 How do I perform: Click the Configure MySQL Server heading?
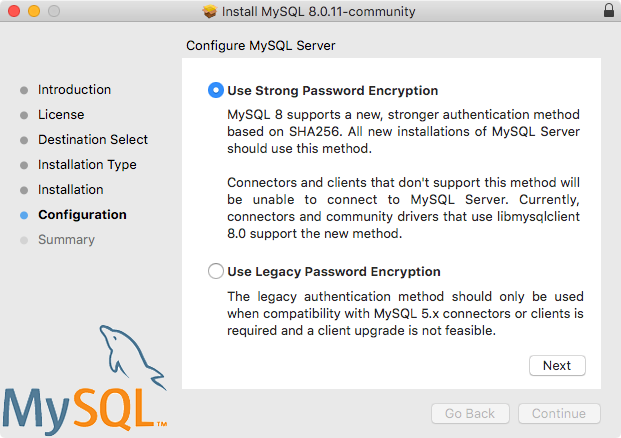coord(261,46)
